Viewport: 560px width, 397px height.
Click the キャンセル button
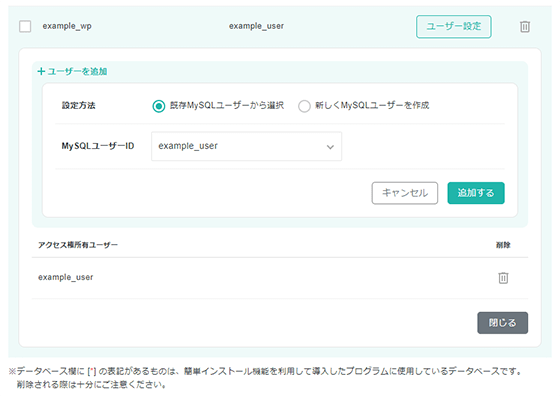[x=405, y=193]
